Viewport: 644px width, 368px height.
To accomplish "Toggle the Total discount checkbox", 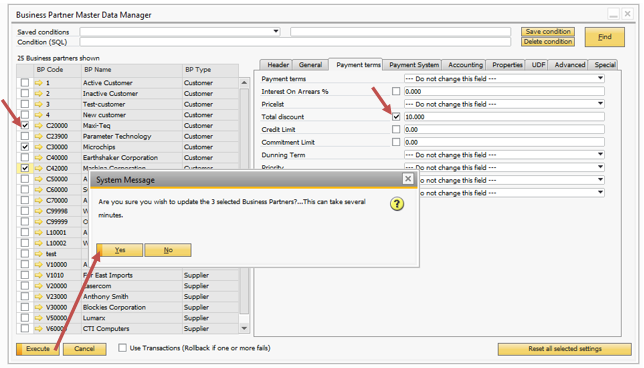I will click(x=396, y=117).
